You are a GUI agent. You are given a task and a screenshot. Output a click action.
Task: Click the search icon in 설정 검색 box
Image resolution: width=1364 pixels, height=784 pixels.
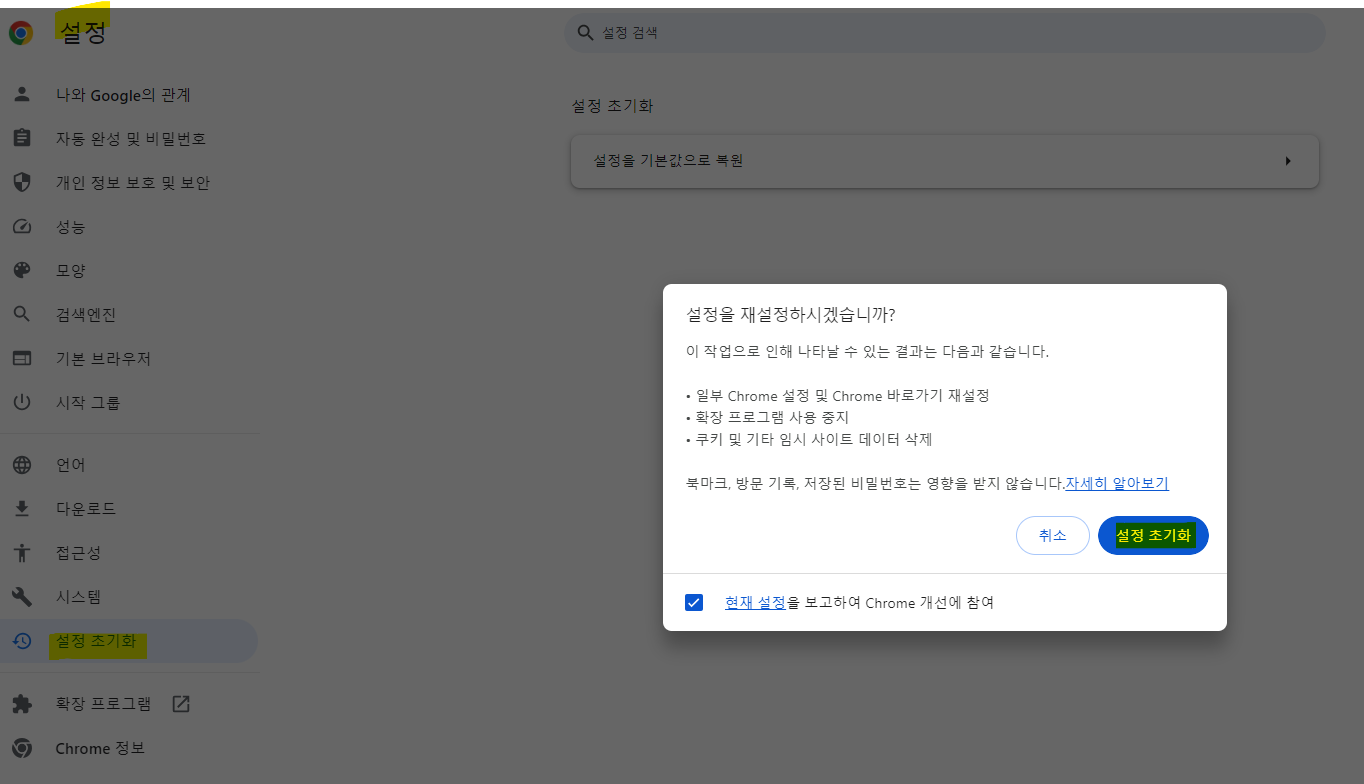coord(585,33)
